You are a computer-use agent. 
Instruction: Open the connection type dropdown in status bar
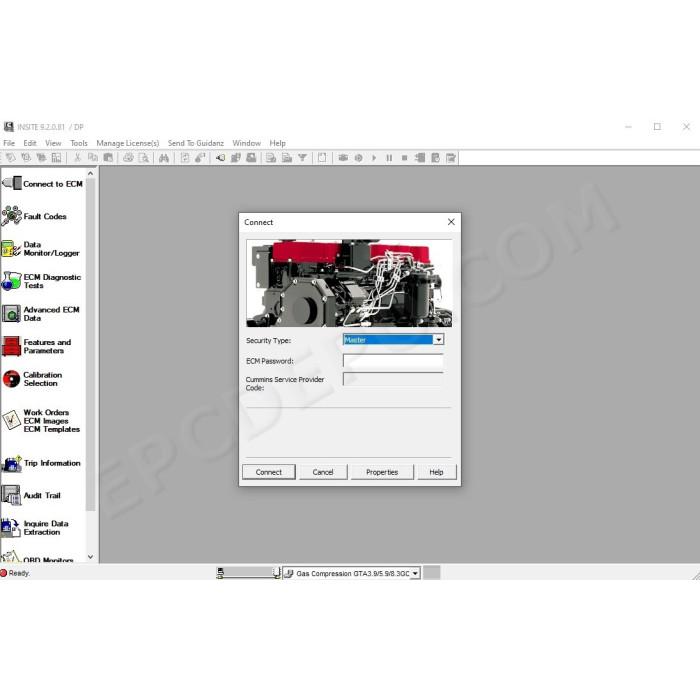[x=415, y=573]
